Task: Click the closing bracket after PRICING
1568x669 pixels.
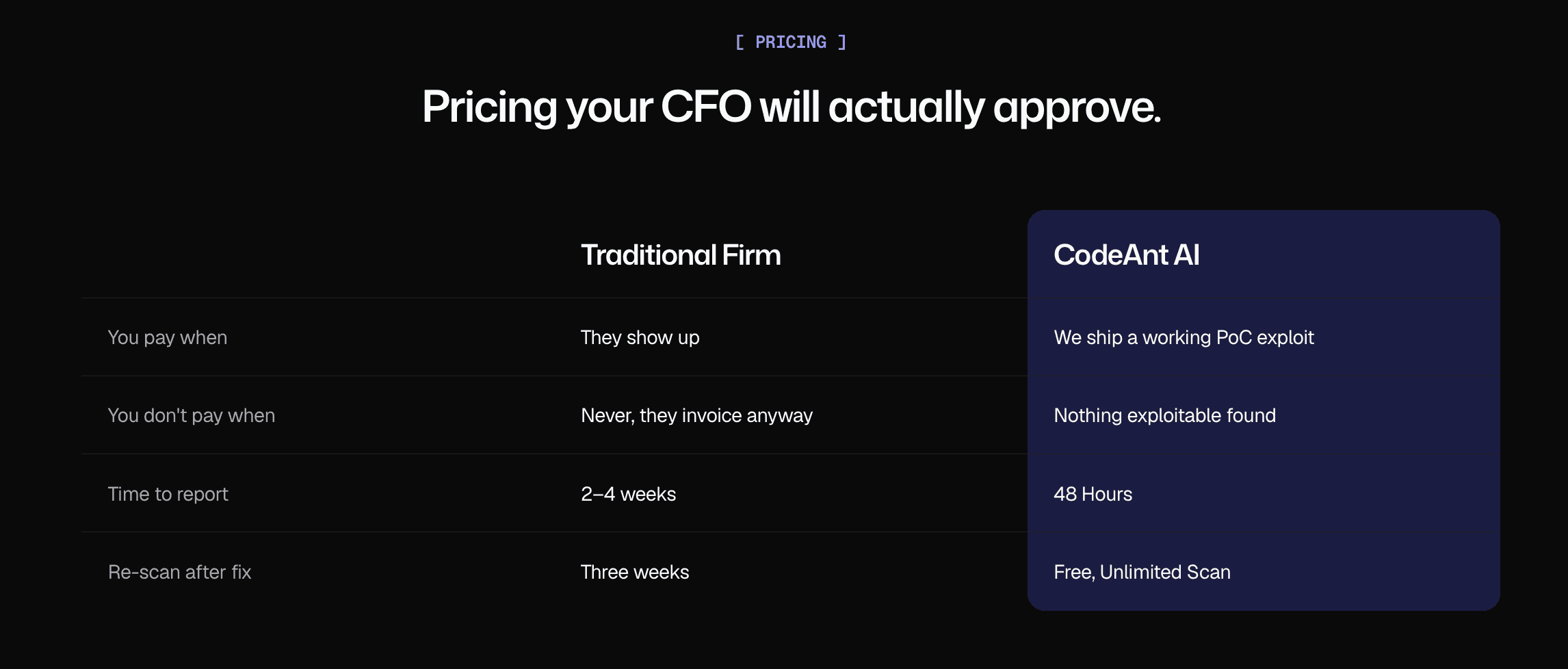Action: tap(842, 42)
